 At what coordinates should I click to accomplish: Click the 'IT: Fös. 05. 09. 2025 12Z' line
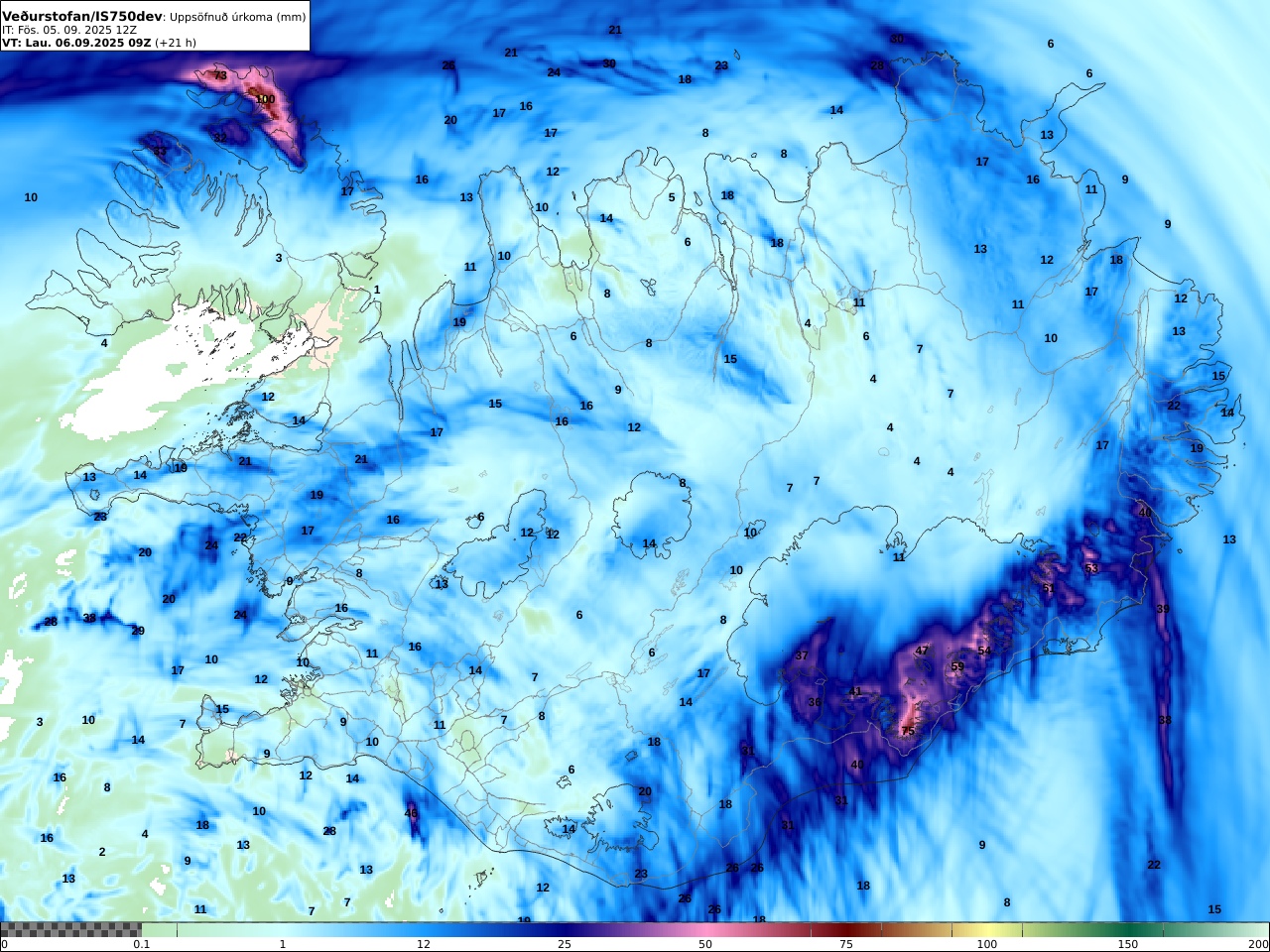pyautogui.click(x=69, y=30)
